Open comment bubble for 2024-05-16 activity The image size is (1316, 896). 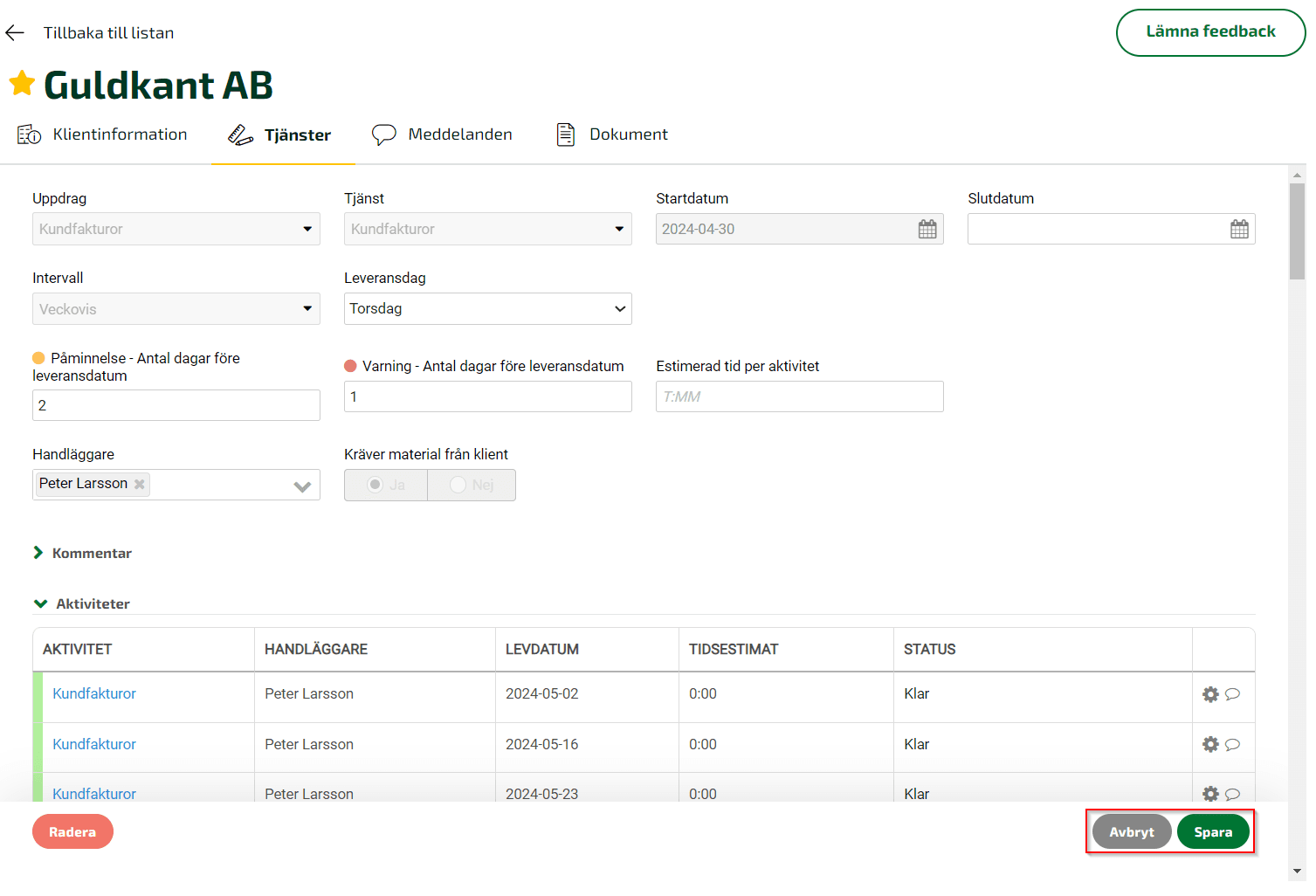[1232, 745]
